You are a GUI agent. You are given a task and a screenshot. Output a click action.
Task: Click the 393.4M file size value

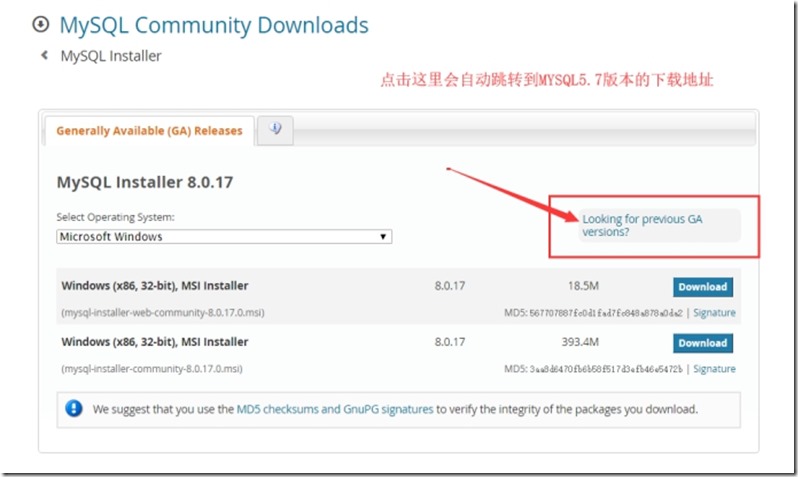(x=580, y=342)
